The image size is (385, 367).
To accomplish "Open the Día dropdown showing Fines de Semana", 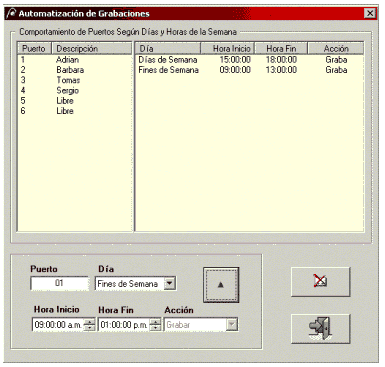I will pyautogui.click(x=170, y=284).
